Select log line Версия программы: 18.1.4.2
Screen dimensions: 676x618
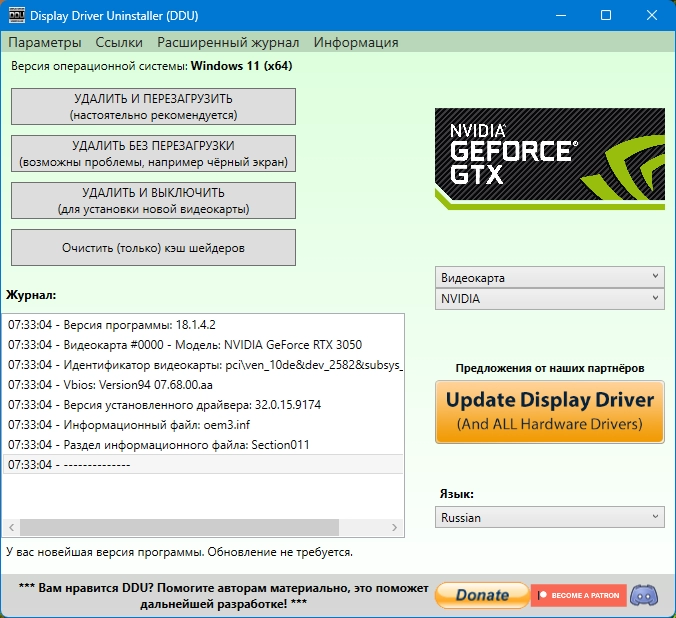(x=203, y=325)
